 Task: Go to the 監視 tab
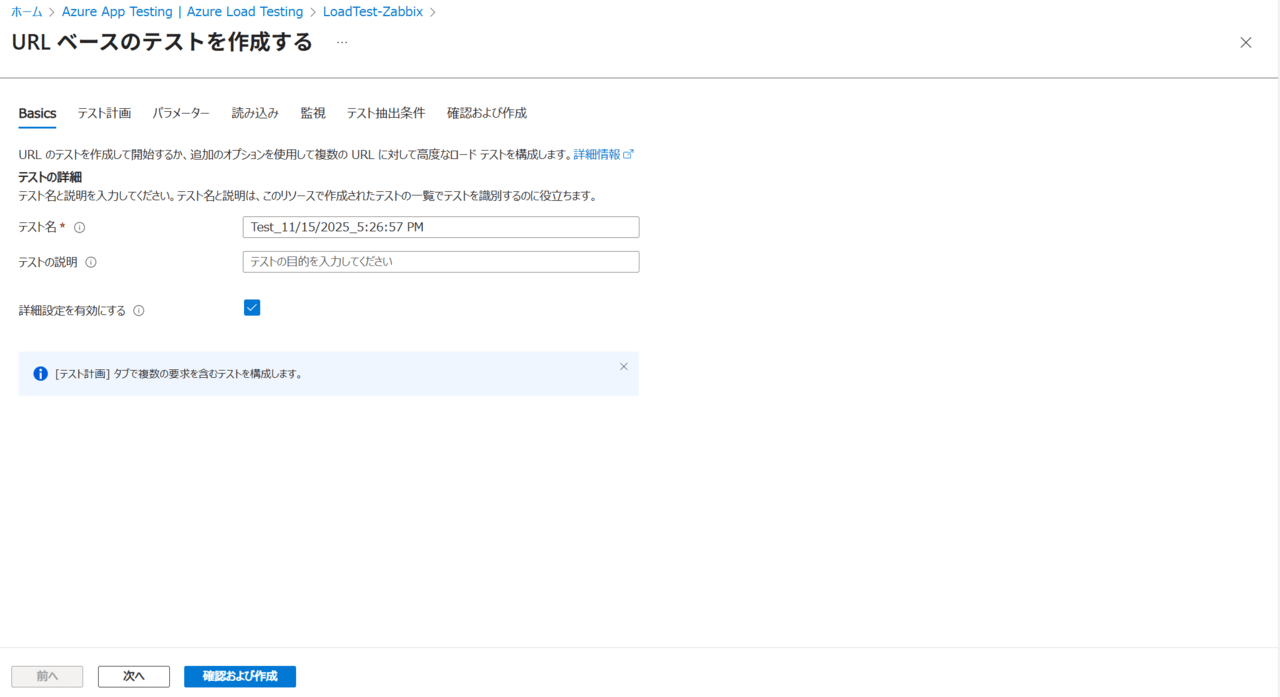pos(313,114)
